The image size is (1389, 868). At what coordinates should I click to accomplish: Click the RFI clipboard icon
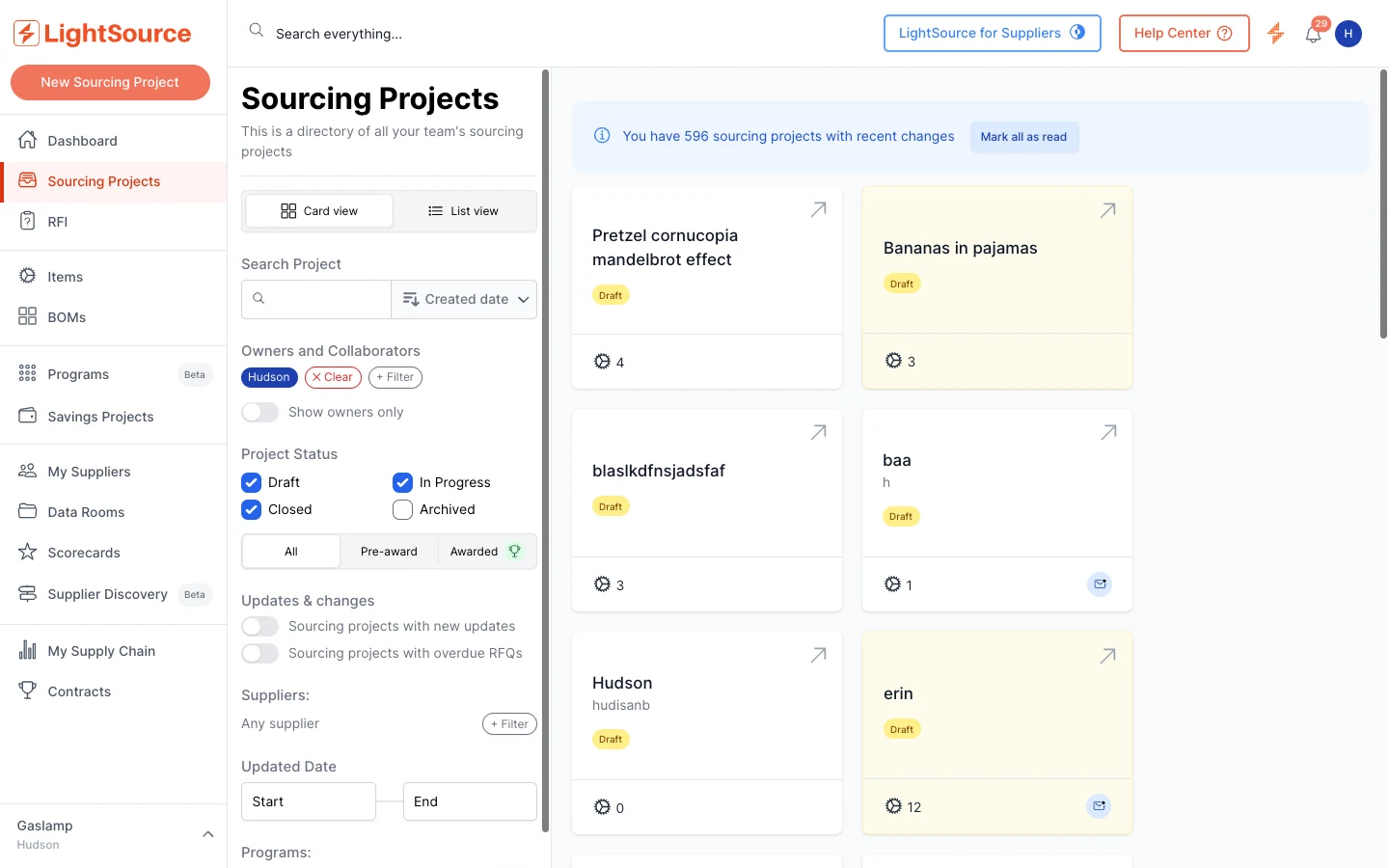coord(28,221)
